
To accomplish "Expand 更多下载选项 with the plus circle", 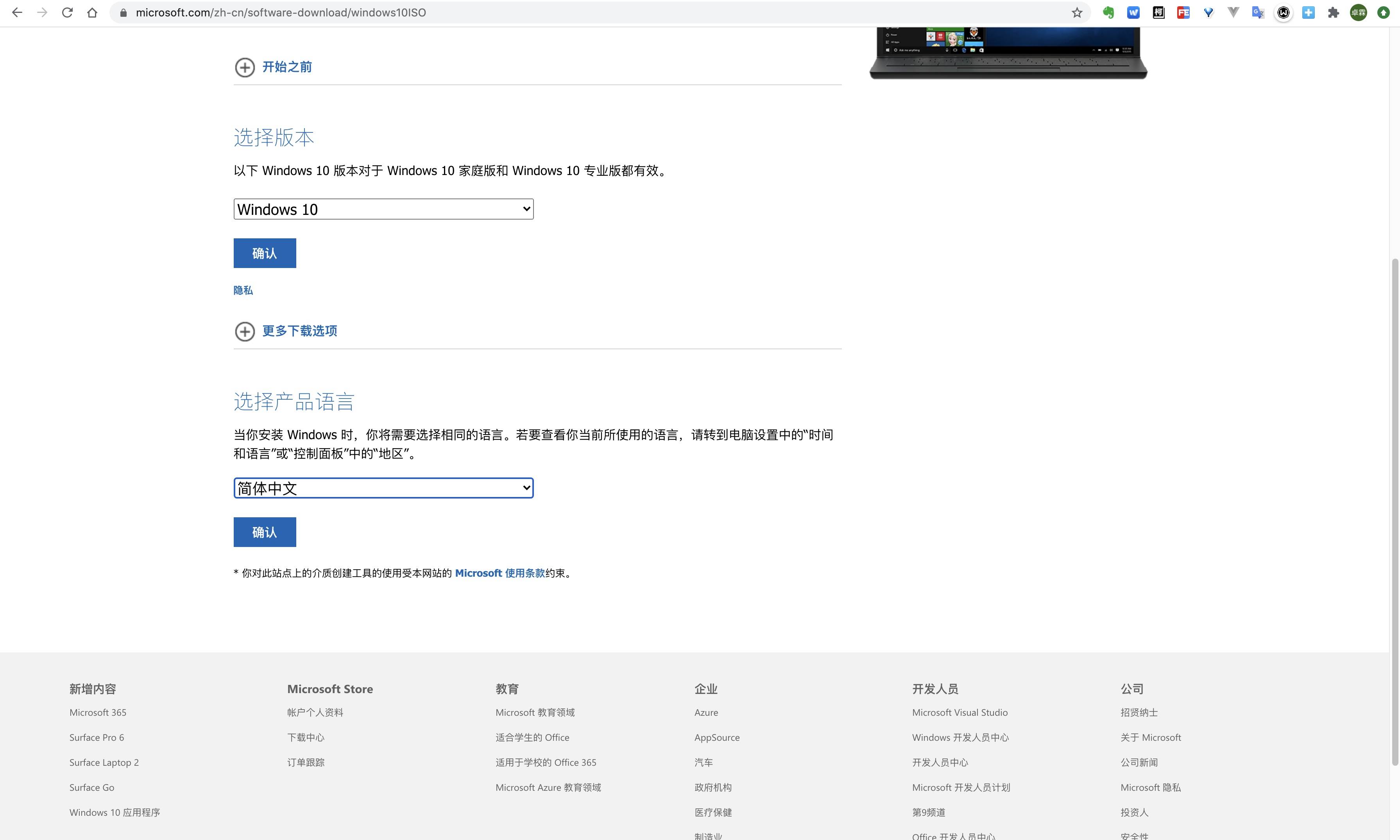I will [245, 331].
